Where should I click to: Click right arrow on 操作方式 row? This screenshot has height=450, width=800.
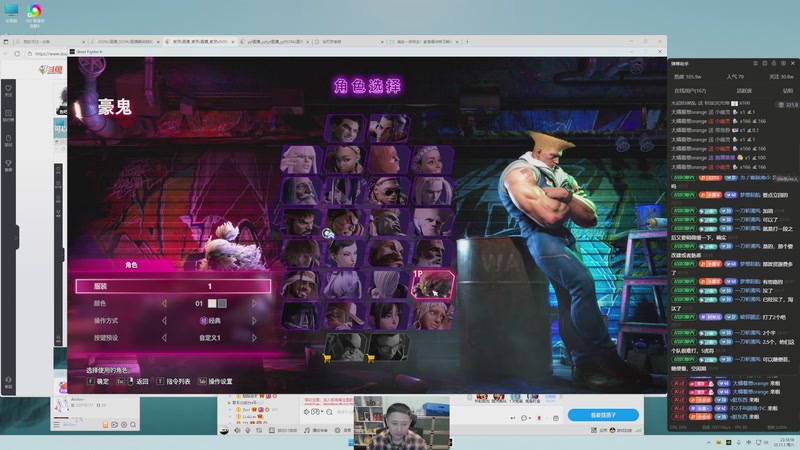(x=254, y=320)
